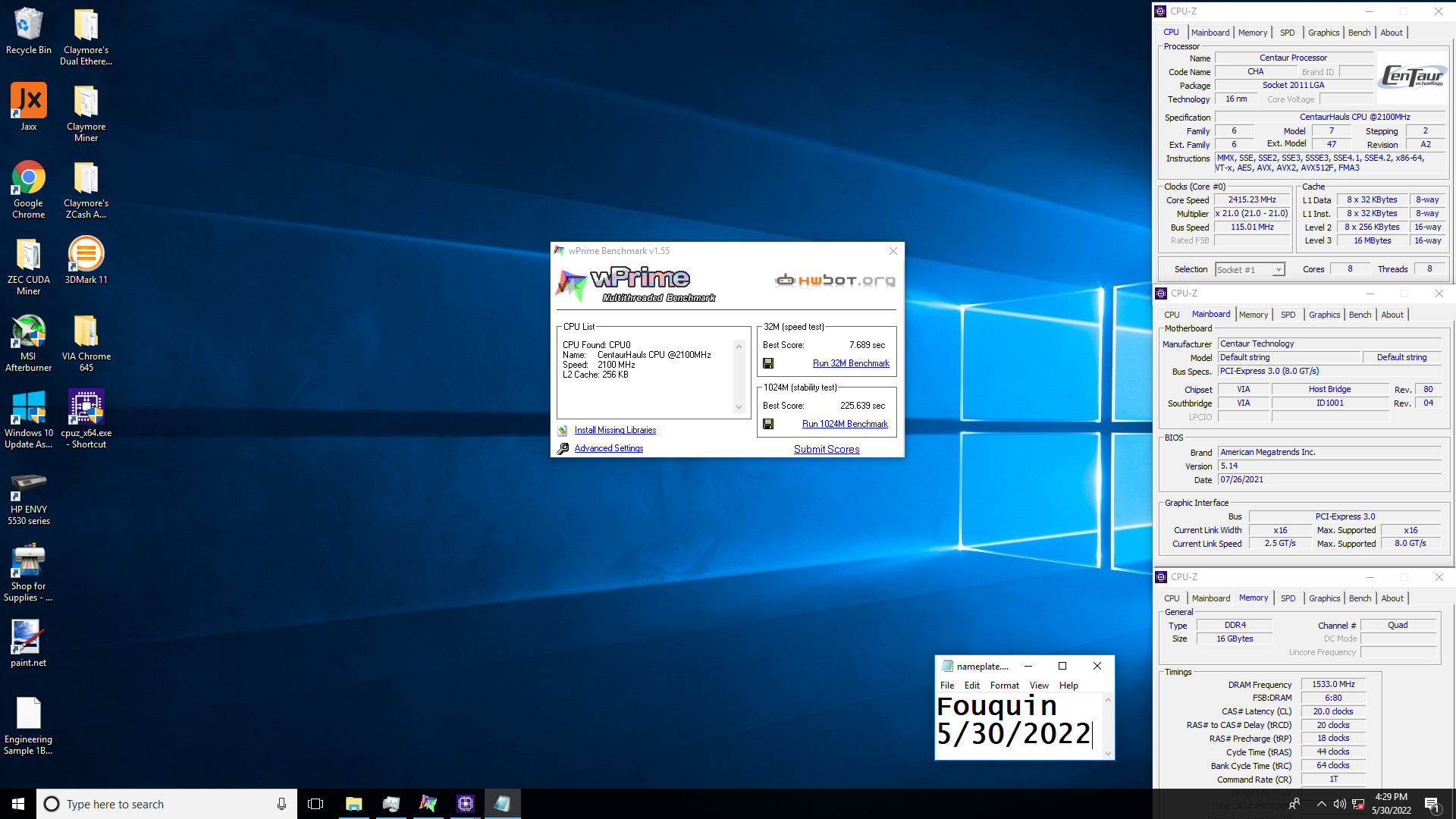1456x819 pixels.
Task: Click CPU List scrollbar down arrow
Action: tap(739, 407)
